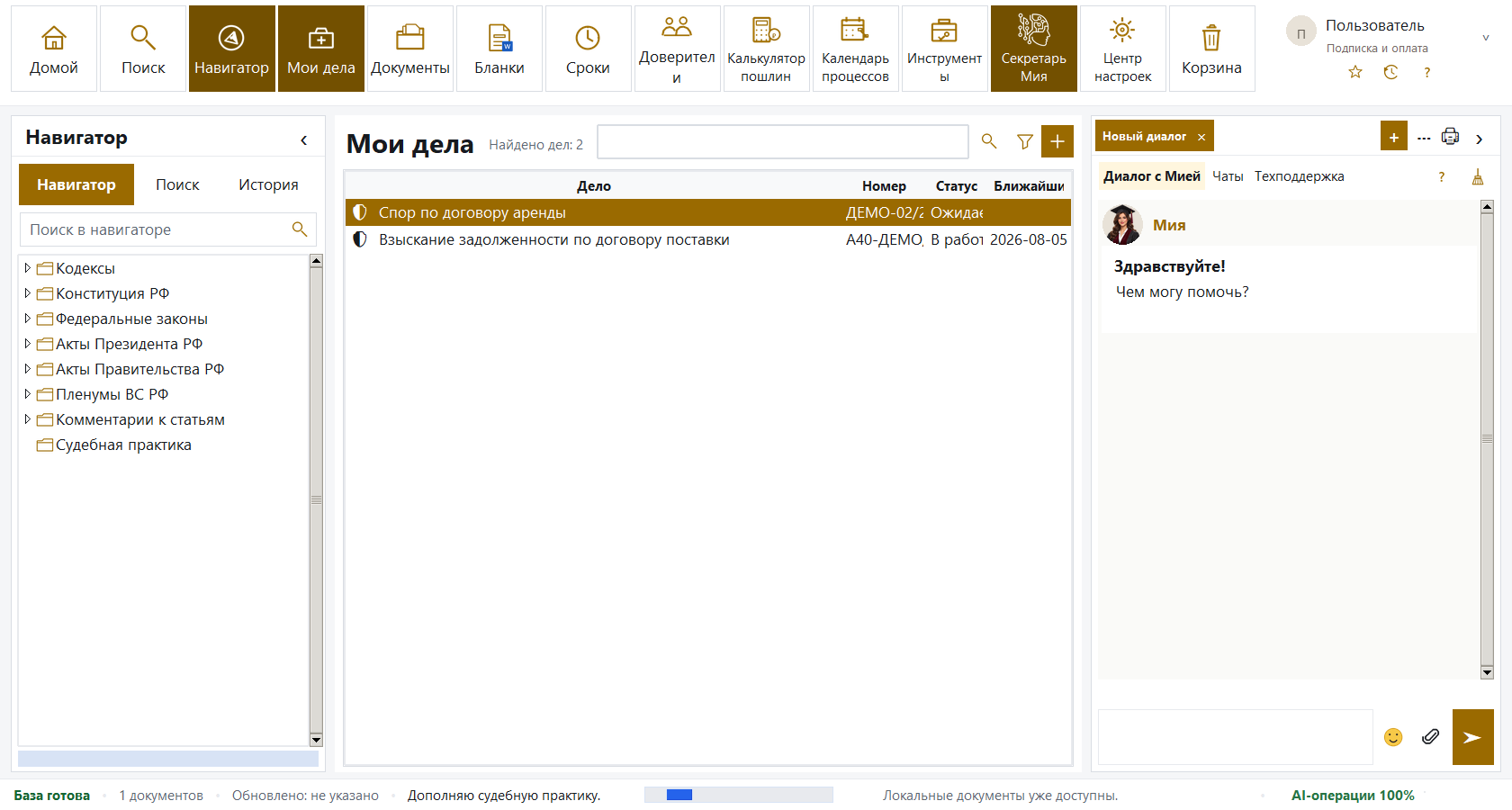Open the Центр настроек
Screen dimensions: 1512x810
click(1123, 49)
